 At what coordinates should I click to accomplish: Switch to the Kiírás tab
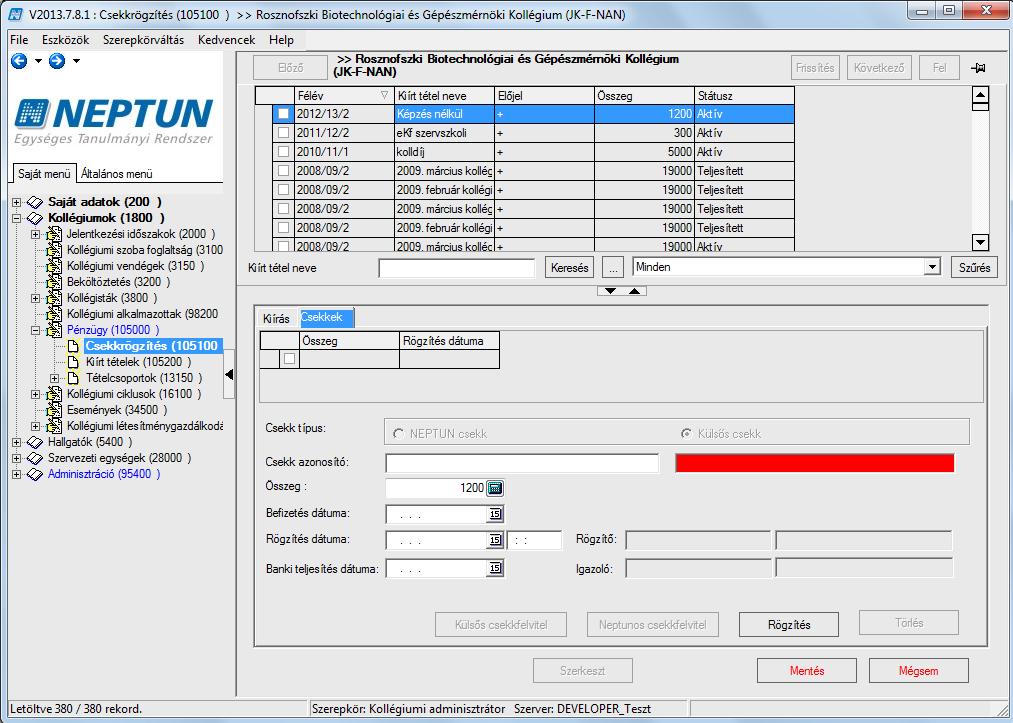277,319
